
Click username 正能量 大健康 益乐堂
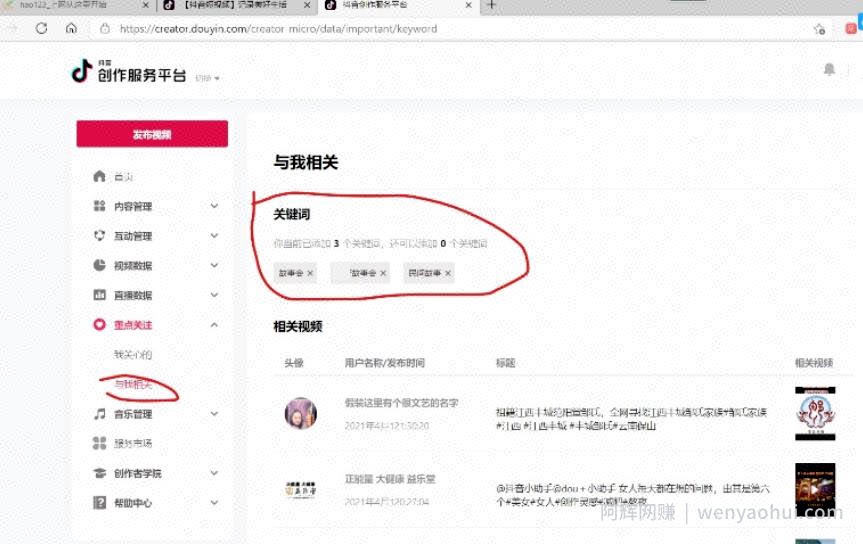pyautogui.click(x=390, y=479)
